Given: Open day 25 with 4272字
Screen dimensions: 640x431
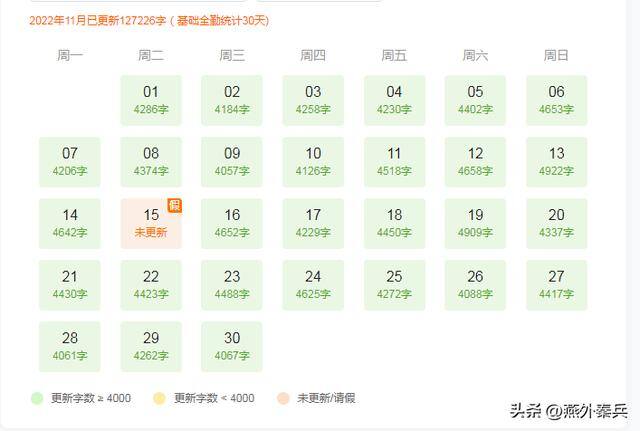Looking at the screenshot, I should point(394,285).
